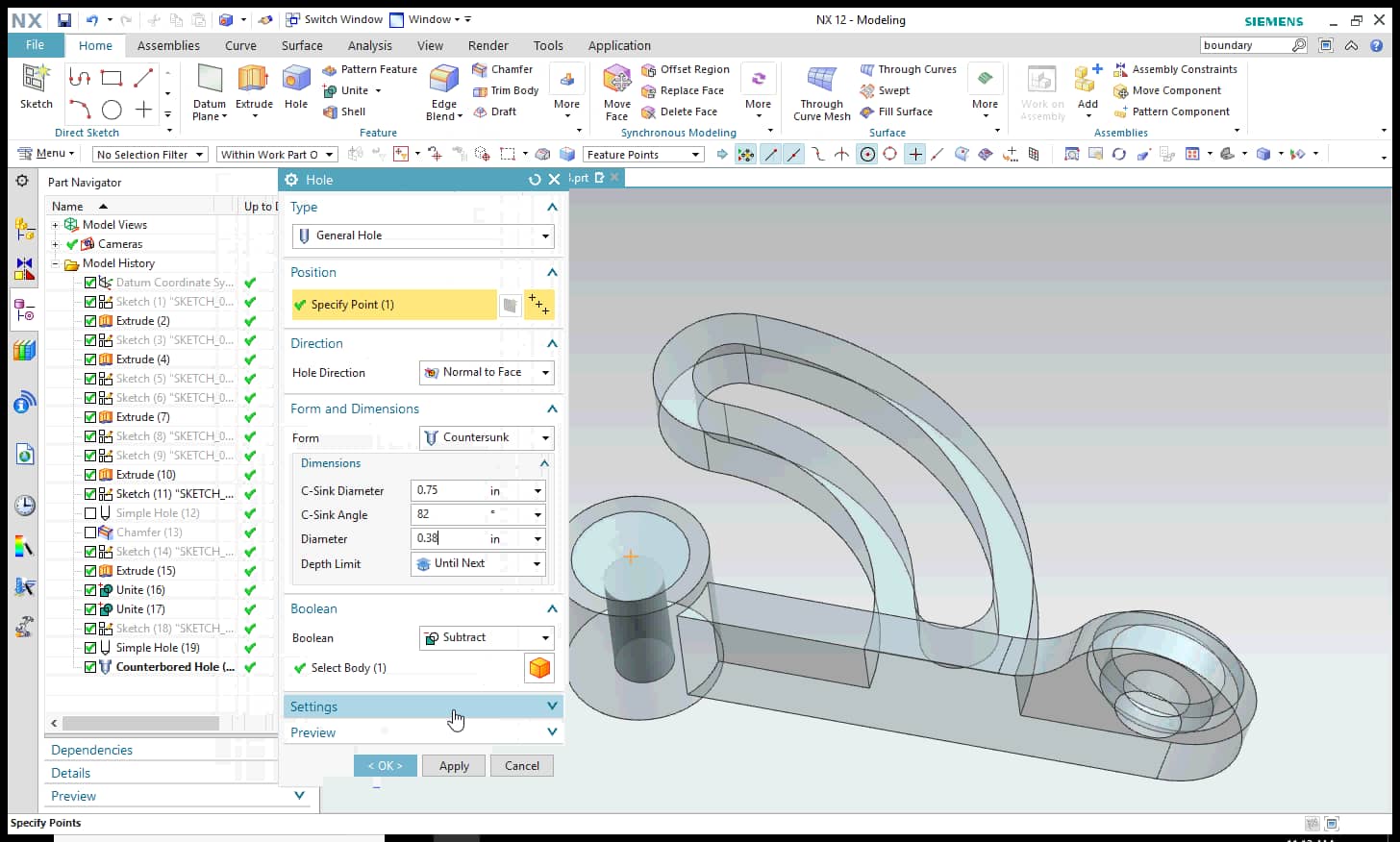
Task: Click the Reset icon in Hole dialog
Action: pos(535,180)
